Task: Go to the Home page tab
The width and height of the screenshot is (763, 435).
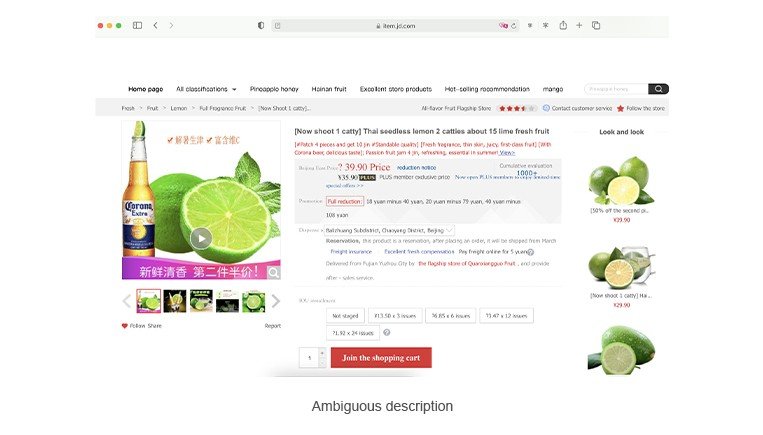Action: coord(145,89)
